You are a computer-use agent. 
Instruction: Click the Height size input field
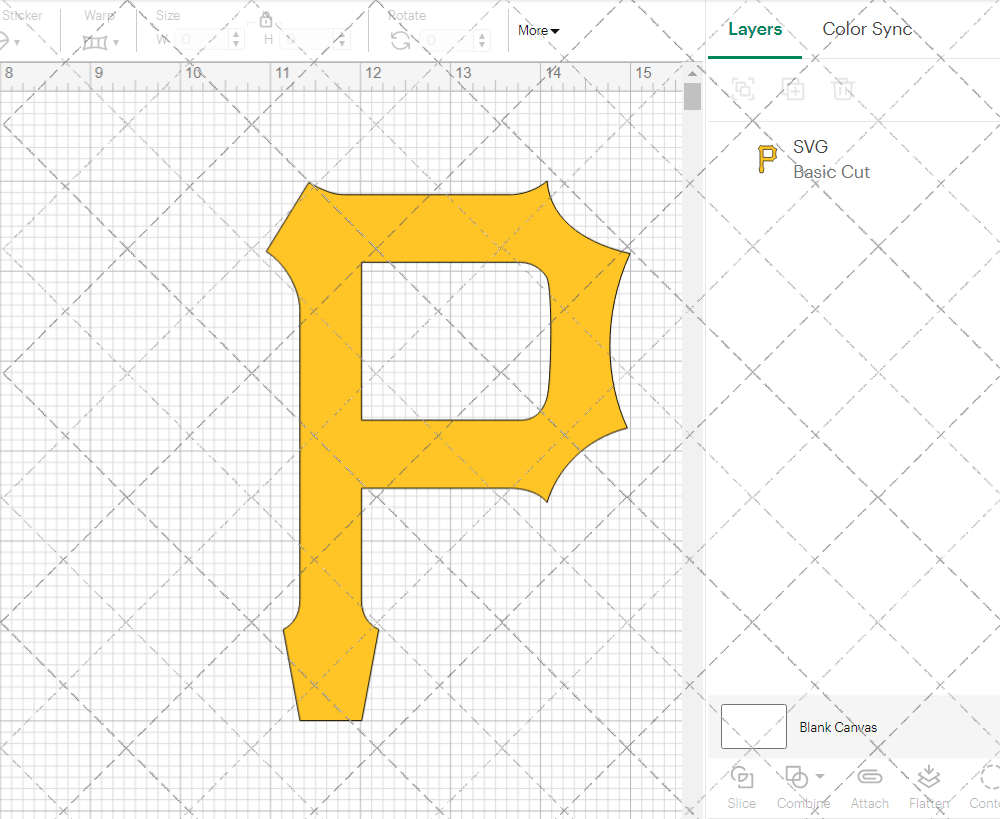pos(307,40)
